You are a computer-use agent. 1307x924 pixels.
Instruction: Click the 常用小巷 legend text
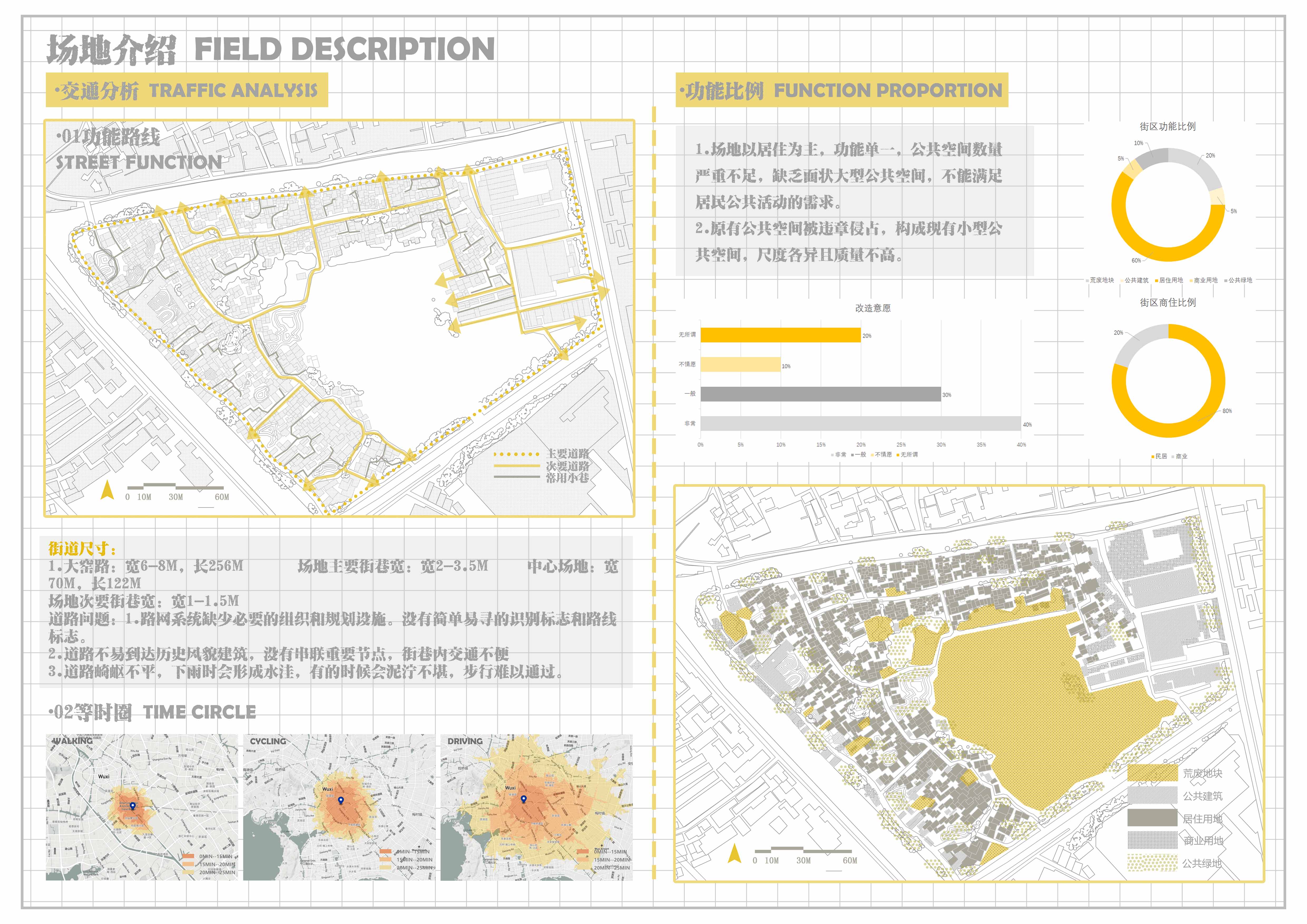point(568,477)
